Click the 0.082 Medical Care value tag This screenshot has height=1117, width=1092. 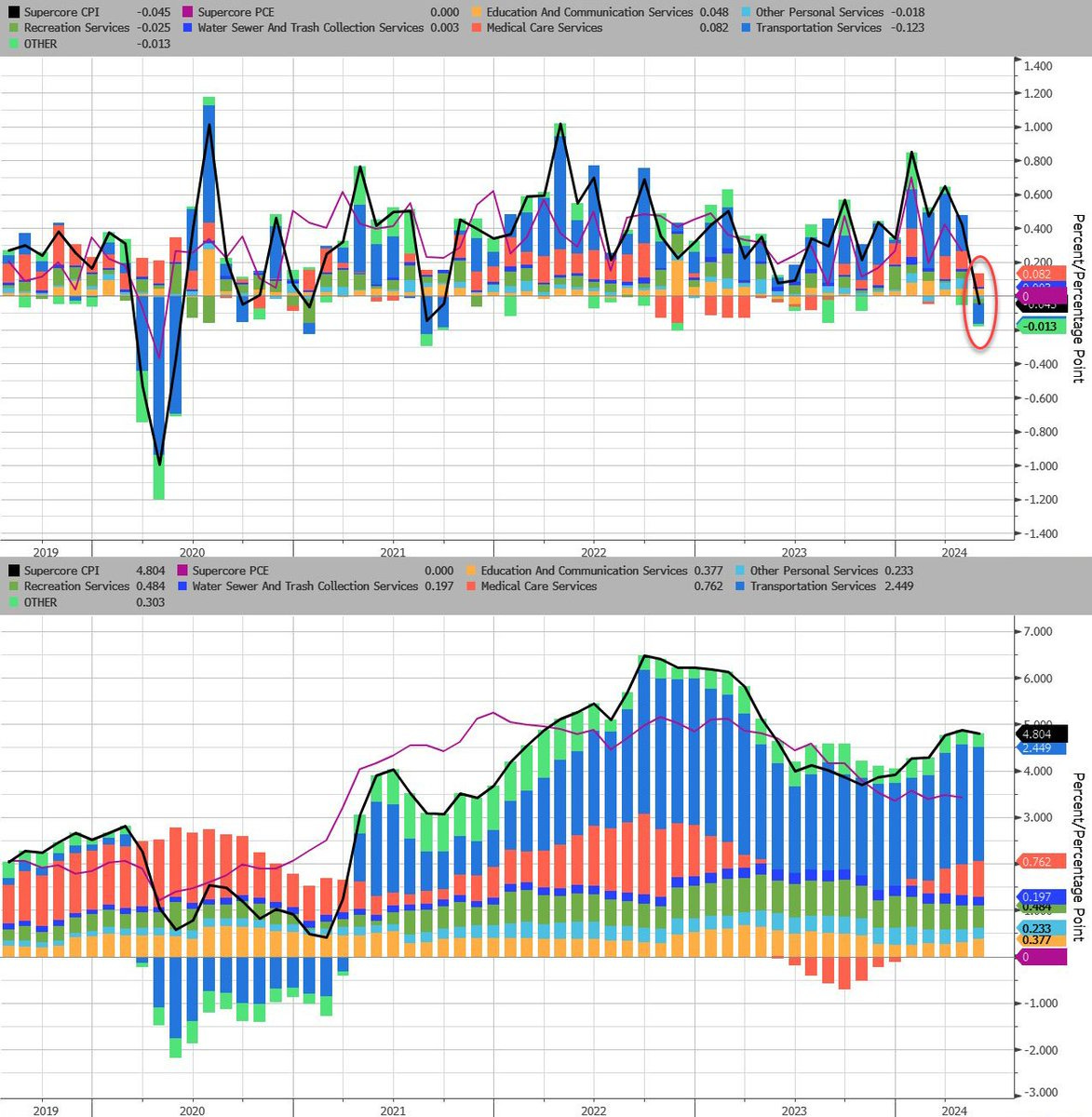tap(1040, 275)
